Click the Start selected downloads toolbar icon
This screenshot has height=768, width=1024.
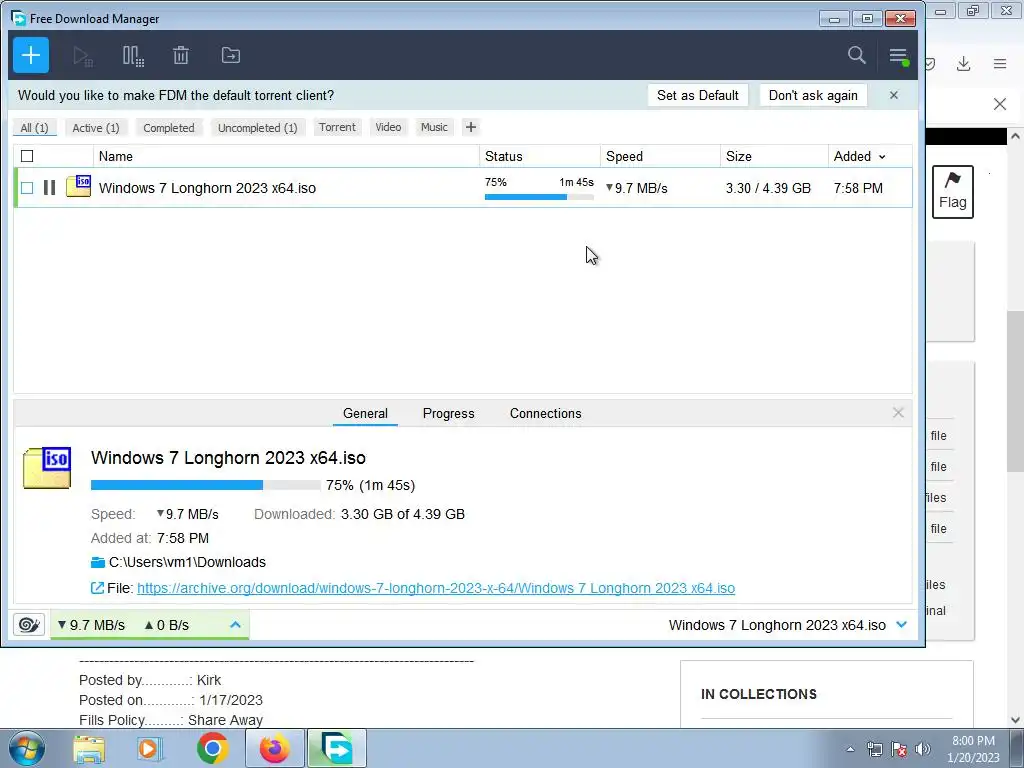click(x=83, y=56)
